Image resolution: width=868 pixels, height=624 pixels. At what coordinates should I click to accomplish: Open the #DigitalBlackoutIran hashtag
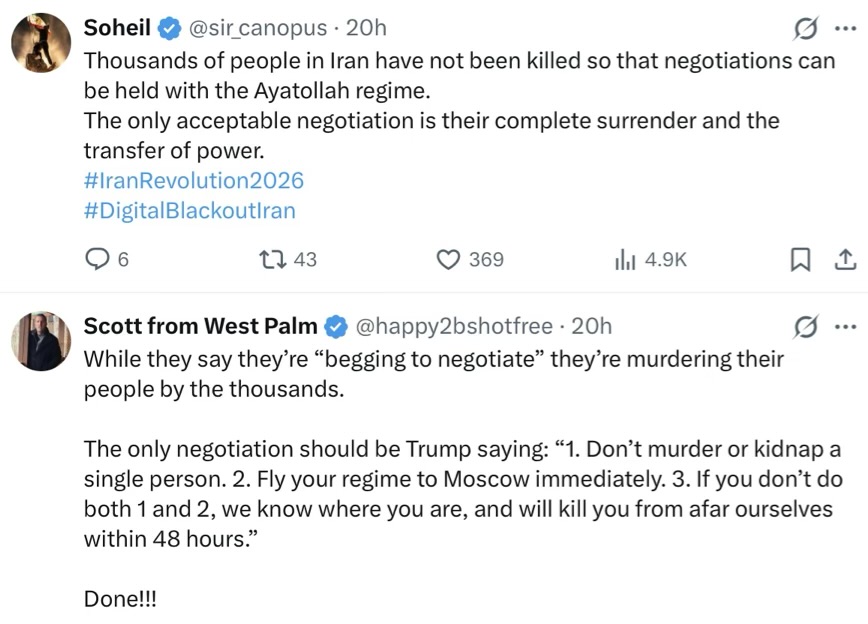(190, 211)
